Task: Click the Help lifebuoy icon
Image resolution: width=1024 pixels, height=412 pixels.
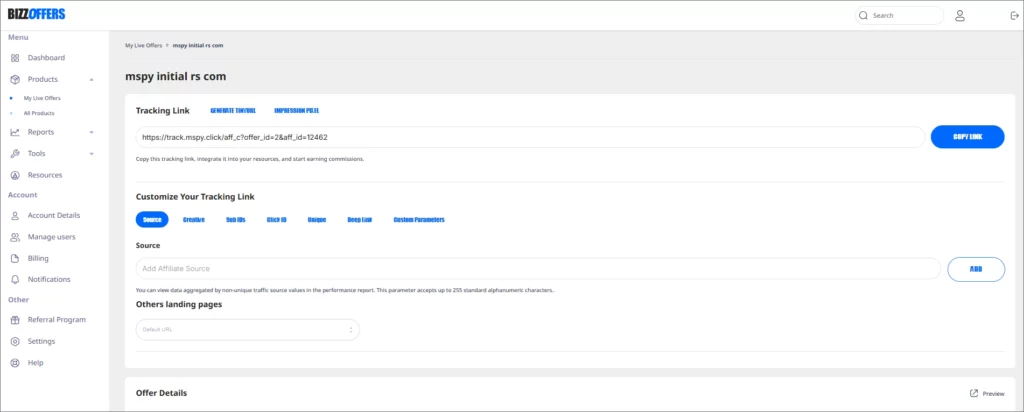Action: (15, 363)
